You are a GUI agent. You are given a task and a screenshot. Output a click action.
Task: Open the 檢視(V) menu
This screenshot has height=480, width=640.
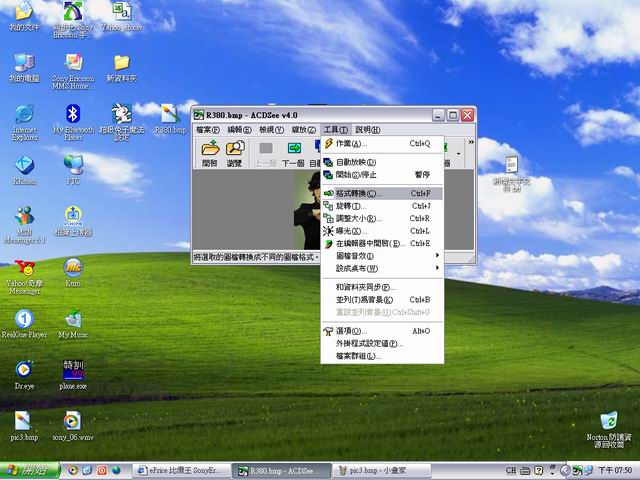click(x=271, y=130)
